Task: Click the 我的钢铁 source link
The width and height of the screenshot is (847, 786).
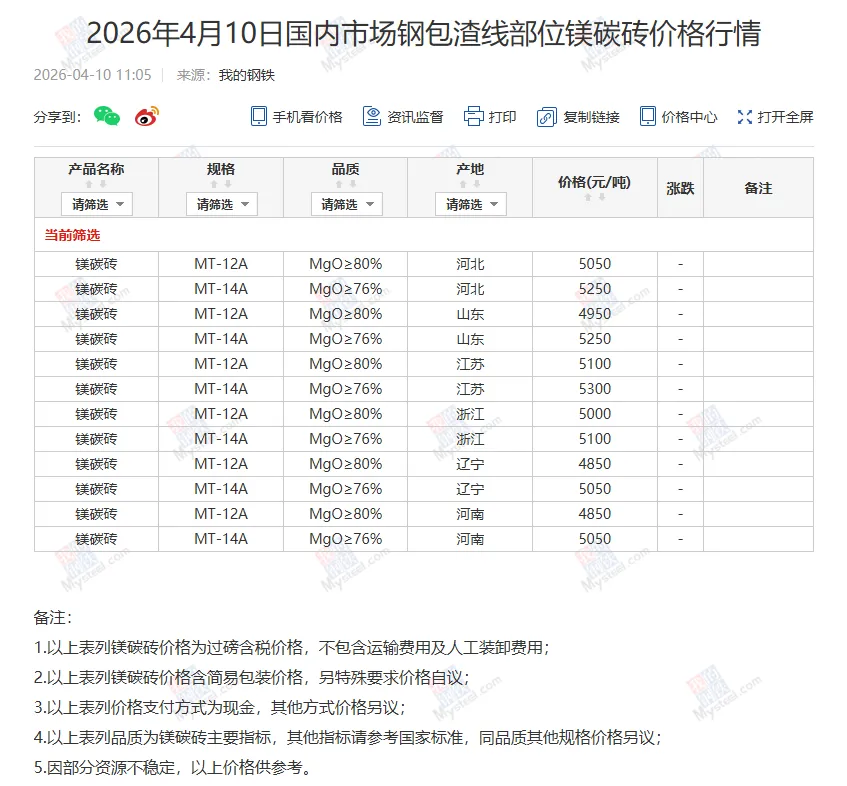Action: click(x=245, y=74)
